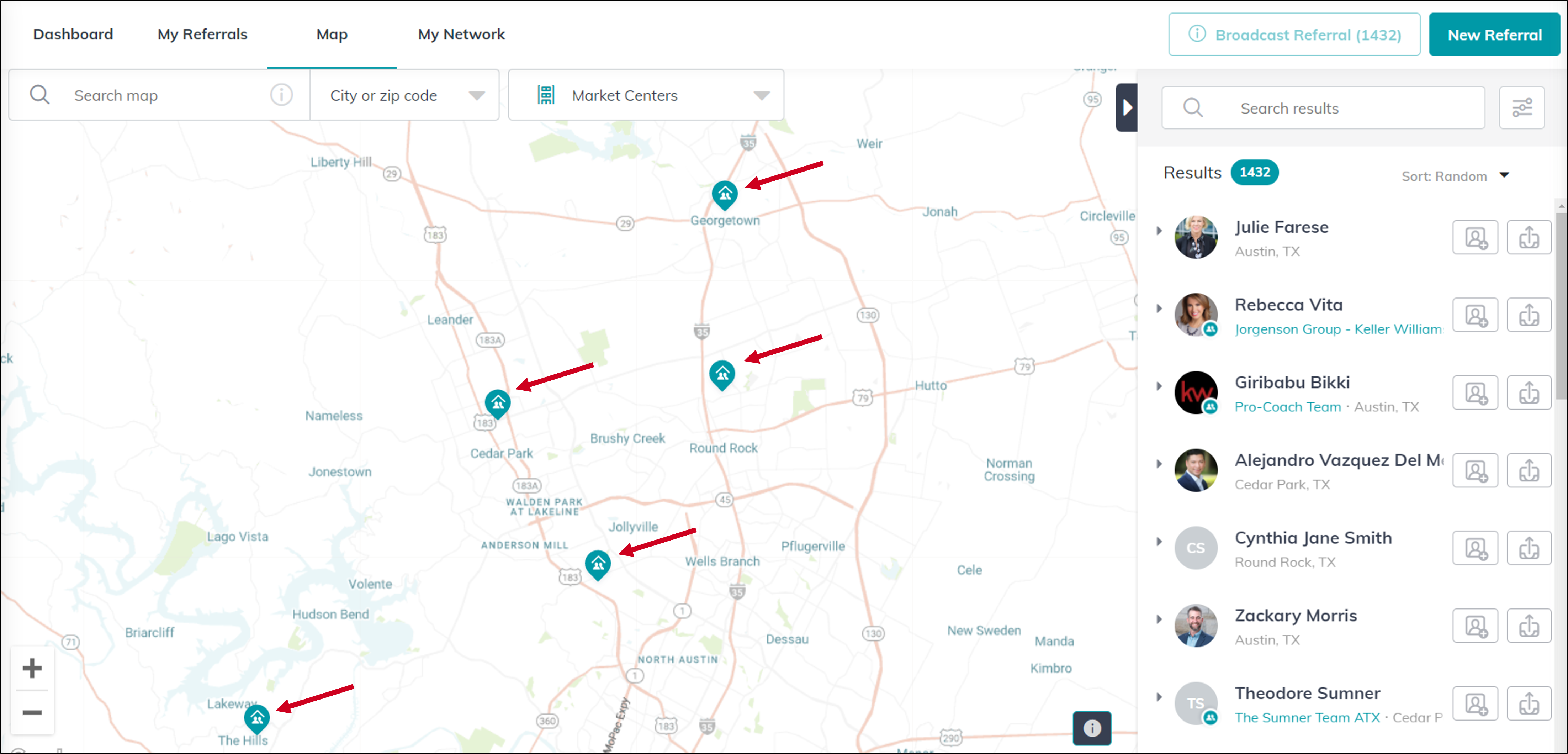
Task: Expand Zackary Morris result row
Action: point(1159,619)
